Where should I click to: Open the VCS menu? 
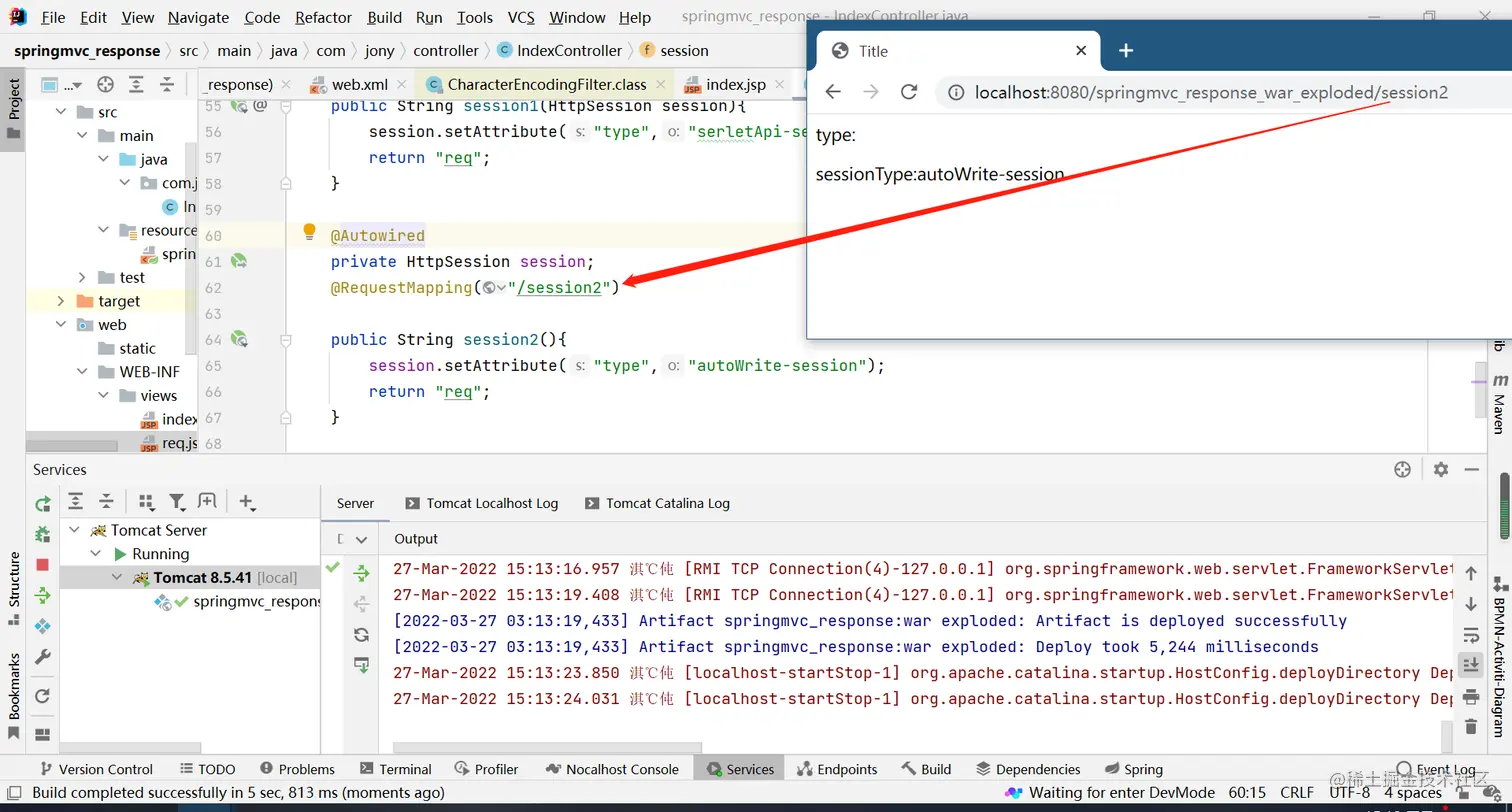click(520, 17)
